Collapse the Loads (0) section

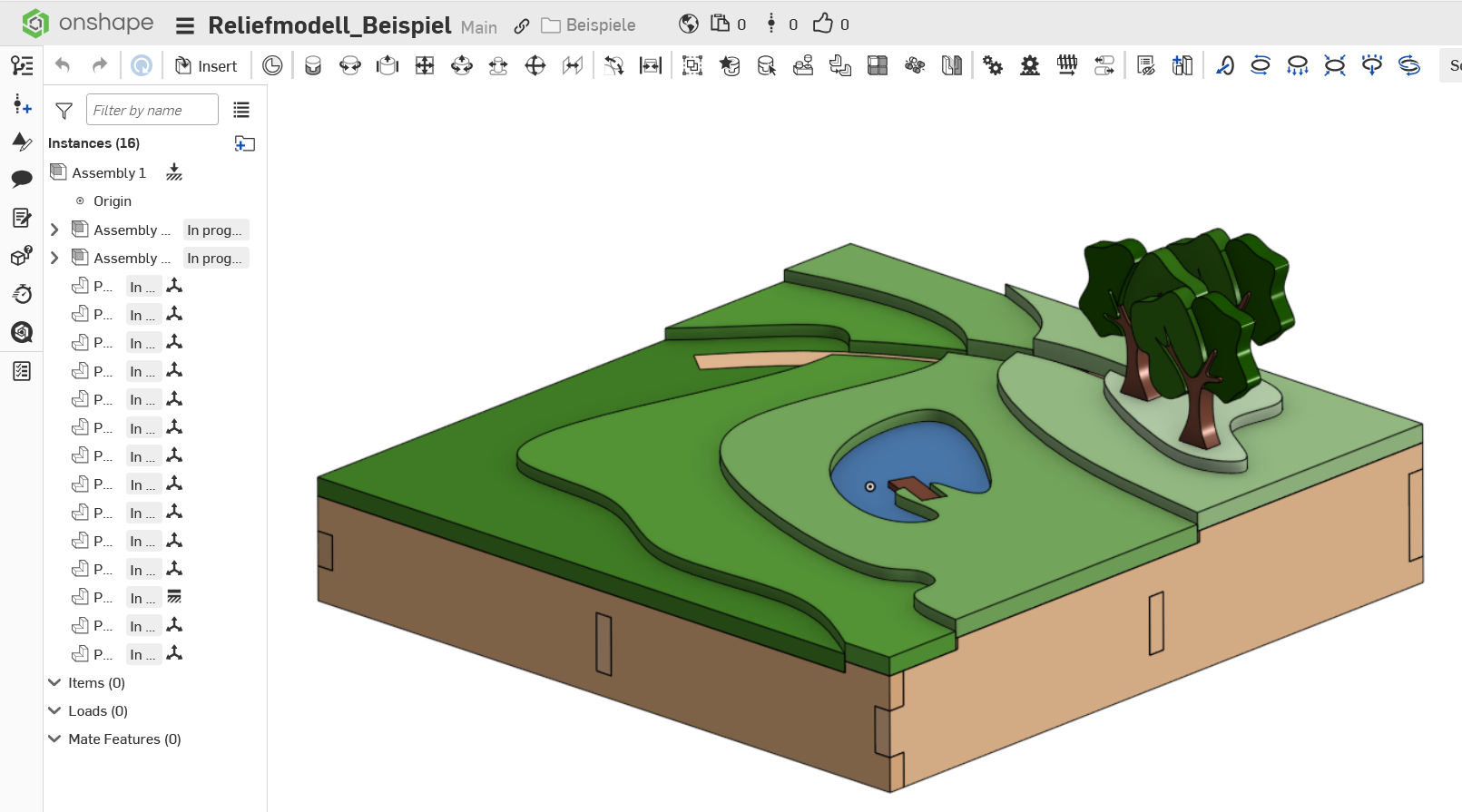(x=54, y=711)
